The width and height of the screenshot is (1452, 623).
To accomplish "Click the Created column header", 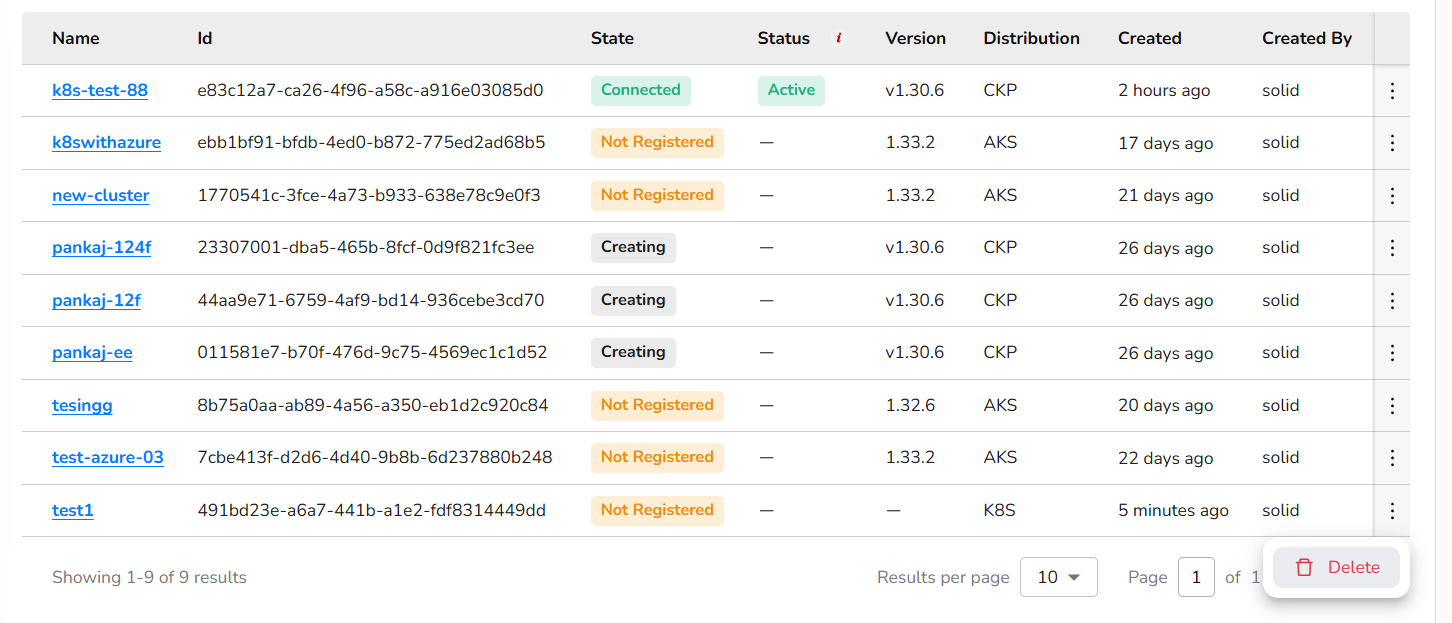I will coord(1149,38).
